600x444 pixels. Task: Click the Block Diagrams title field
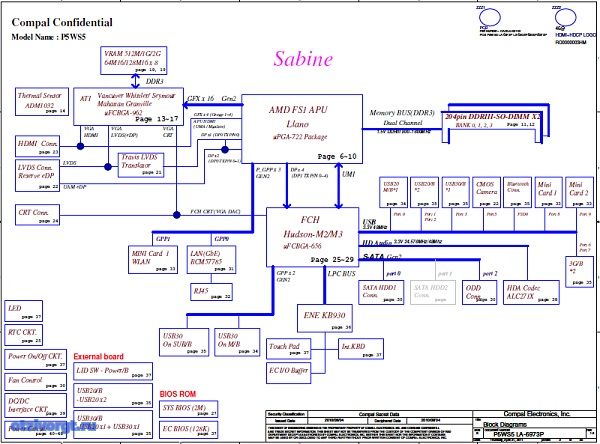(x=505, y=424)
